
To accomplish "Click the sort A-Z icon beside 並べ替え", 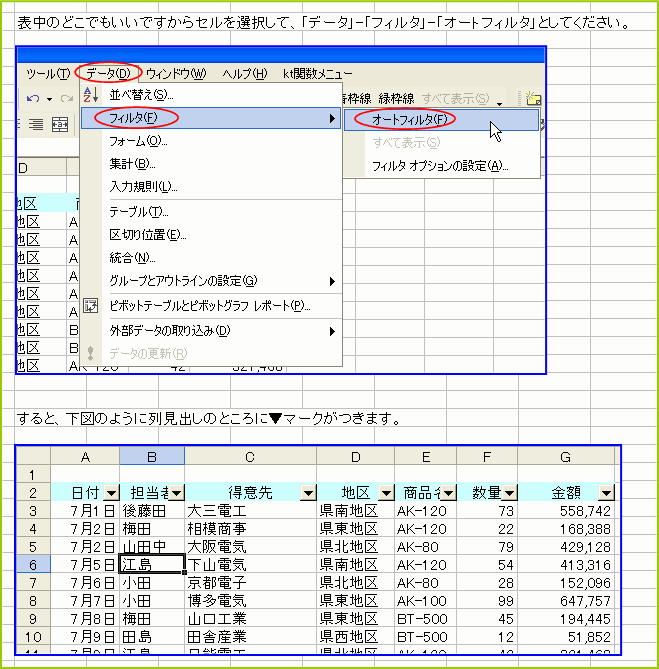I will tap(90, 95).
